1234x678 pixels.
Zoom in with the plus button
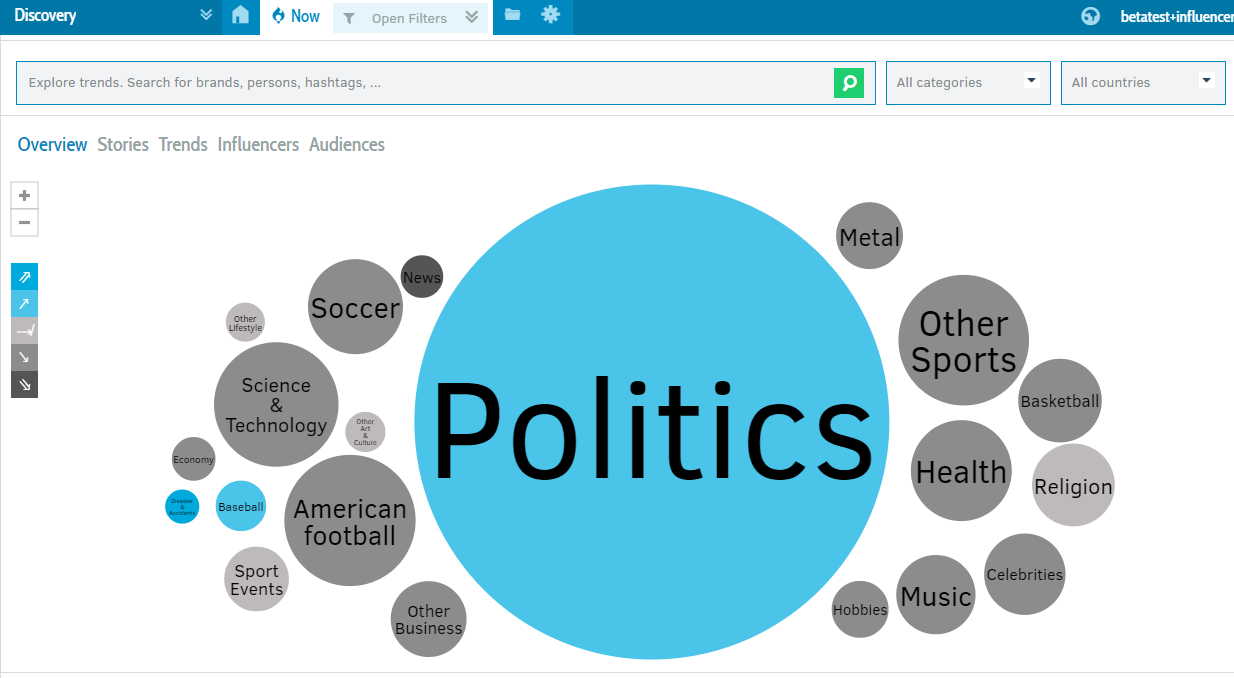pos(25,196)
